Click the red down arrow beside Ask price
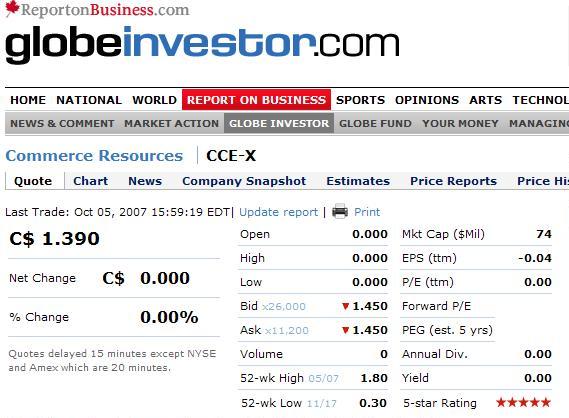The width and height of the screenshot is (569, 418). pyautogui.click(x=345, y=331)
